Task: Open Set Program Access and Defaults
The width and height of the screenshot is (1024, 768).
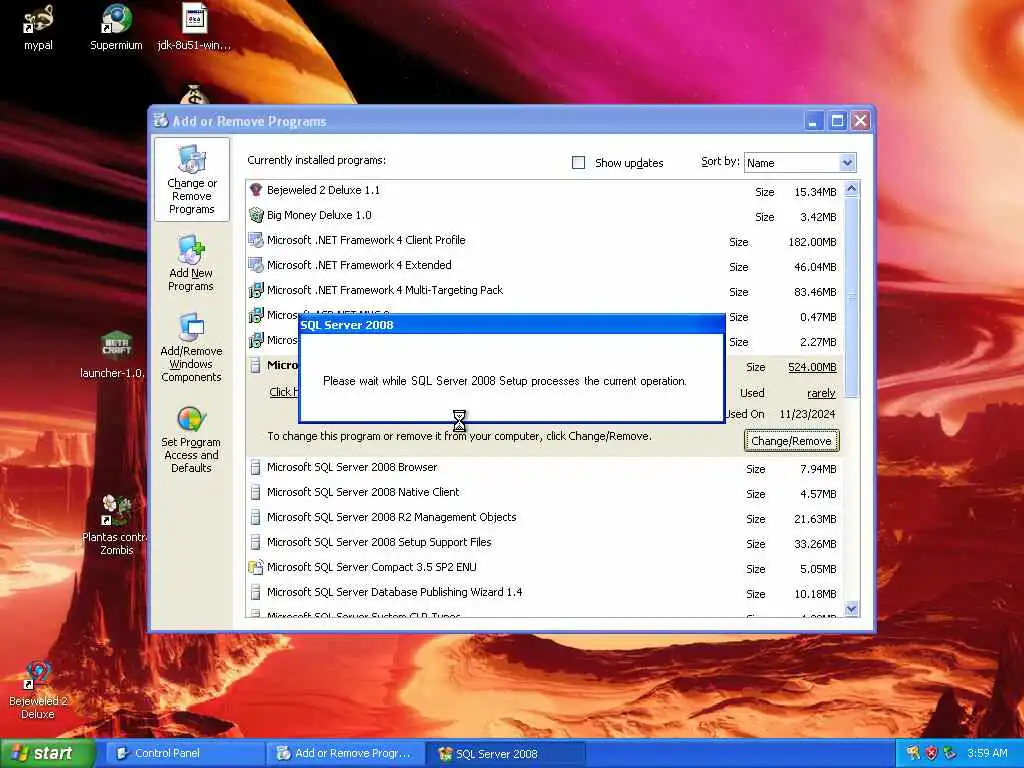Action: [191, 438]
